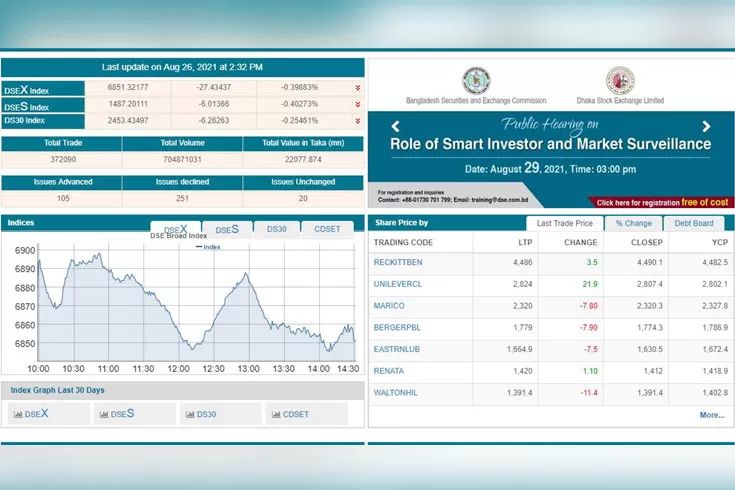Click the down arrow icon in DS30 Index row
This screenshot has height=490, width=735.
(358, 121)
